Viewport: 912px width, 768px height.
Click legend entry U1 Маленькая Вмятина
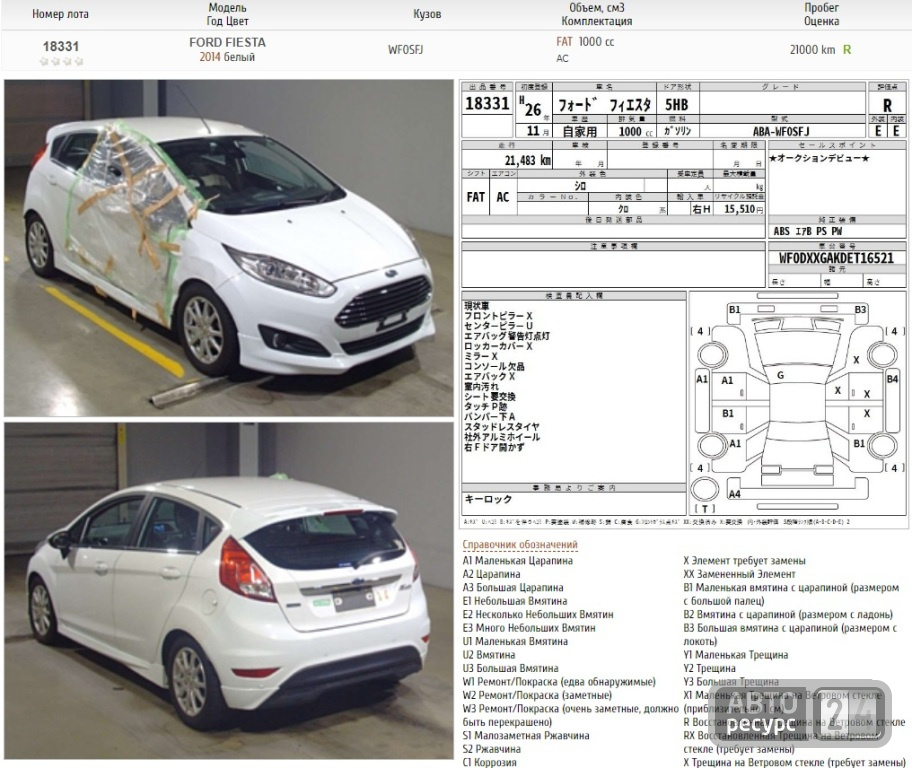coord(515,641)
